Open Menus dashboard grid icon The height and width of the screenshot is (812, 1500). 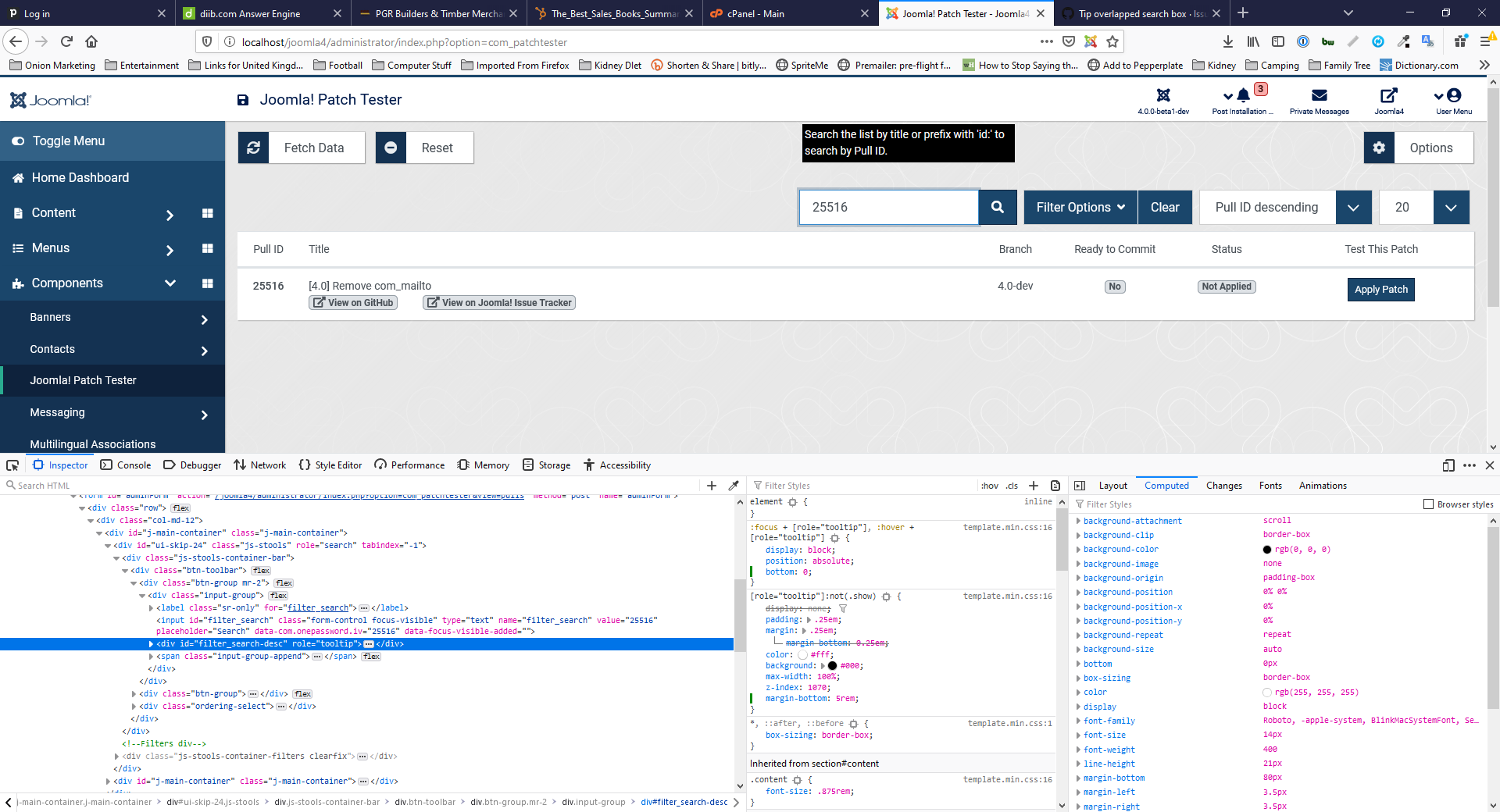tap(208, 248)
